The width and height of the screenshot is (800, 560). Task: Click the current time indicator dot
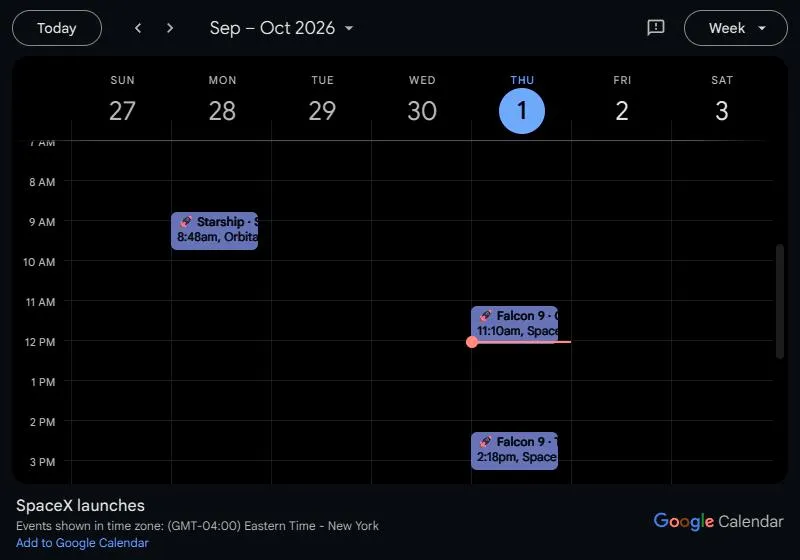[x=472, y=342]
